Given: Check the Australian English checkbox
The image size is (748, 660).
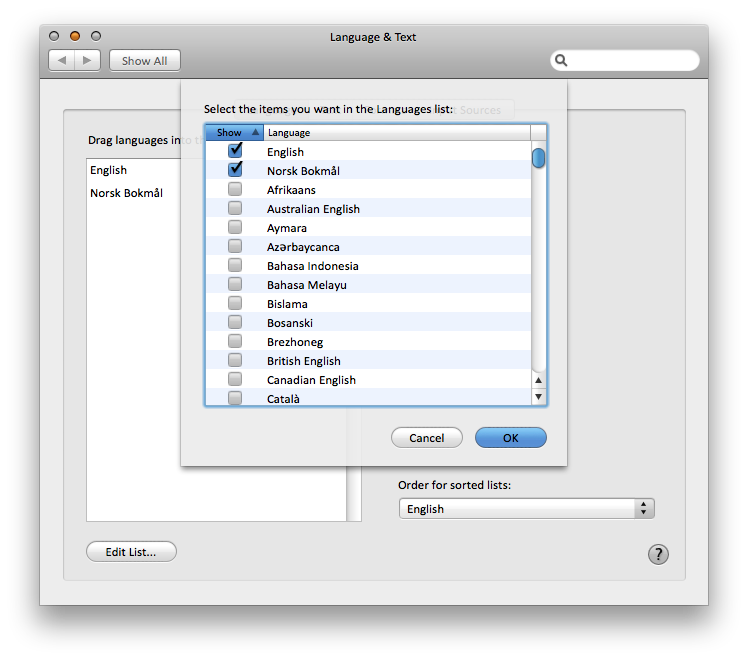Looking at the screenshot, I should tap(235, 208).
